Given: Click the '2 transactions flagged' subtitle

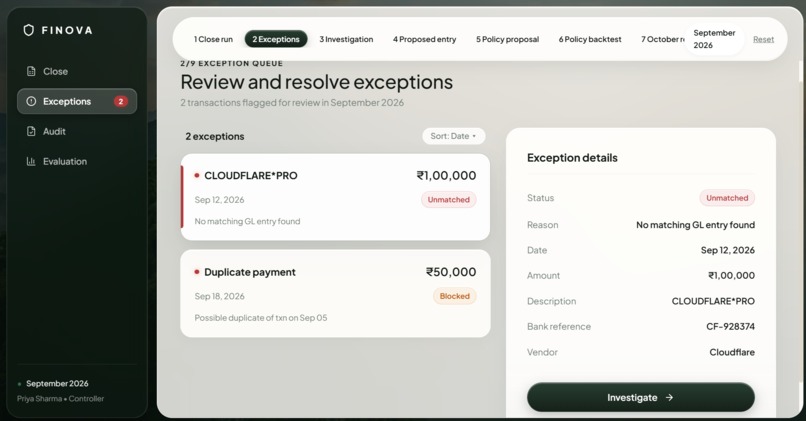Looking at the screenshot, I should click(292, 103).
